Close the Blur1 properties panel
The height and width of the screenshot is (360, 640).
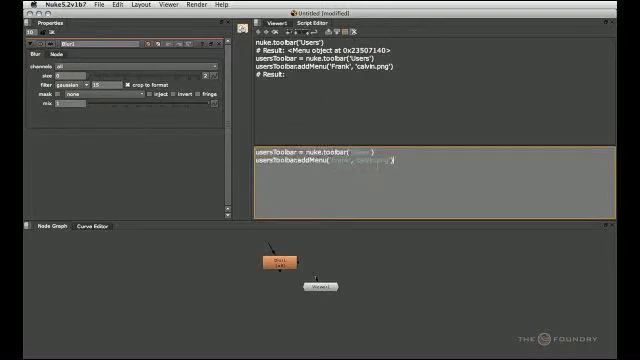click(219, 44)
